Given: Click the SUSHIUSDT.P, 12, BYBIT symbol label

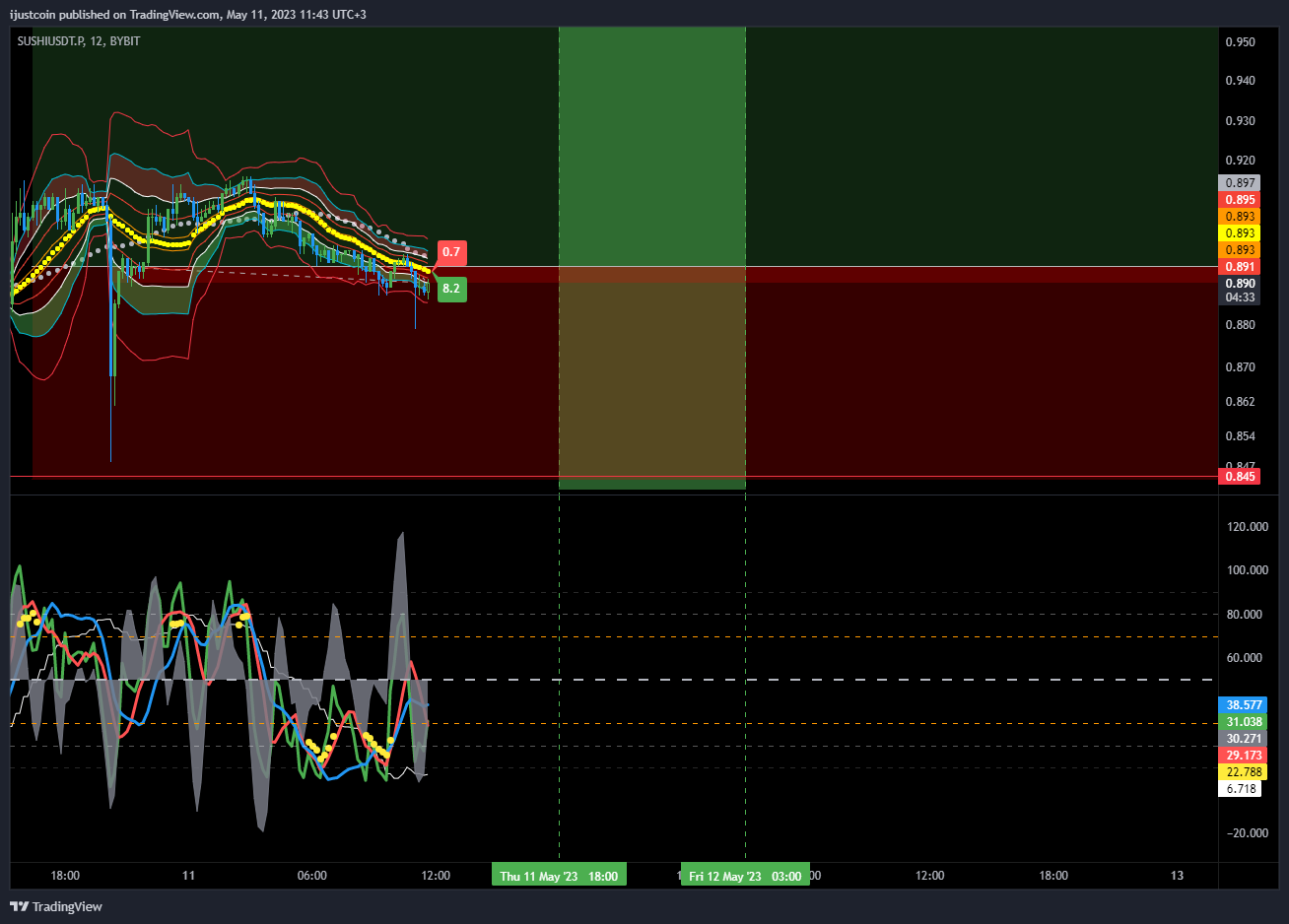Looking at the screenshot, I should coord(79,41).
